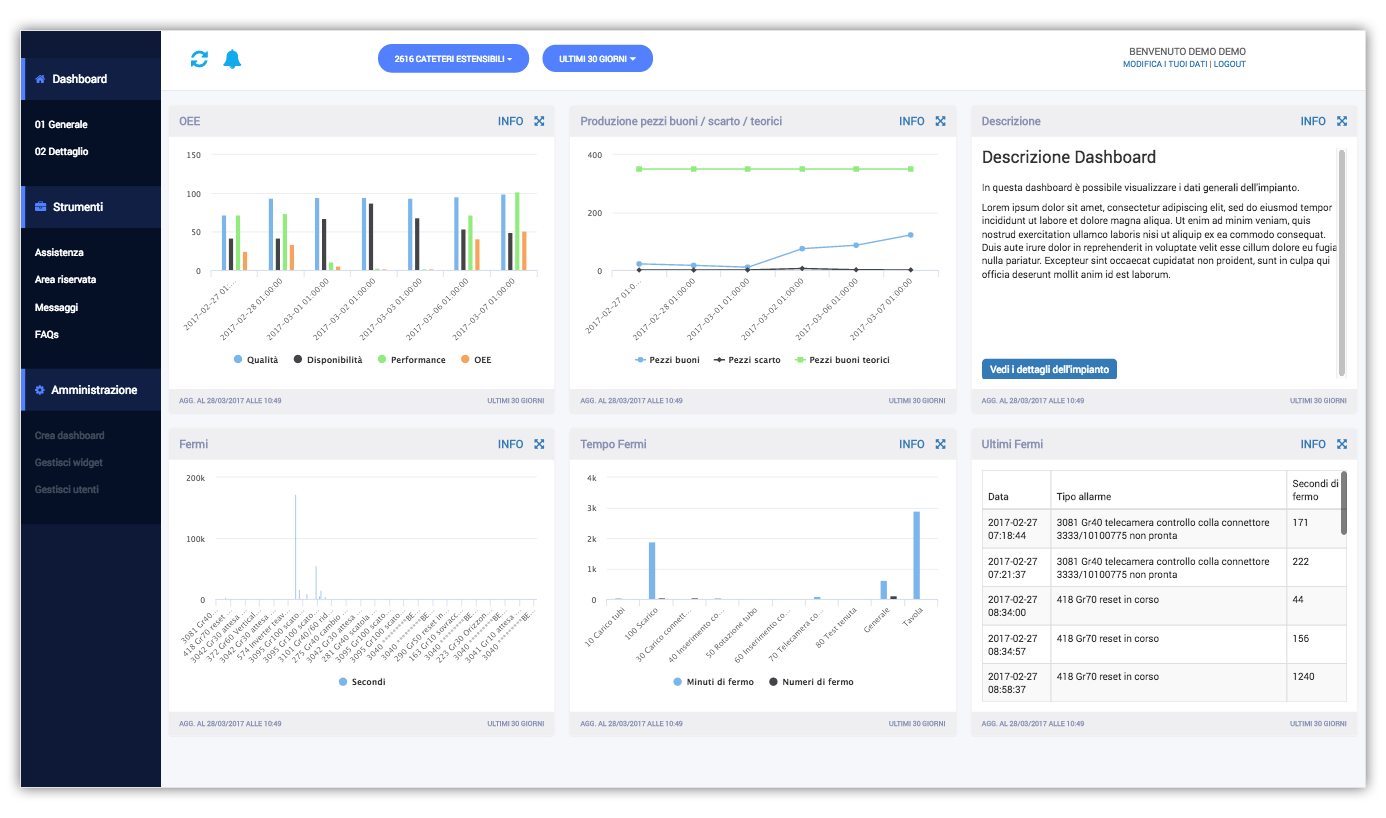Open the Ultimi 30 Giorni period dropdown
This screenshot has width=1386, height=818.
click(x=597, y=59)
